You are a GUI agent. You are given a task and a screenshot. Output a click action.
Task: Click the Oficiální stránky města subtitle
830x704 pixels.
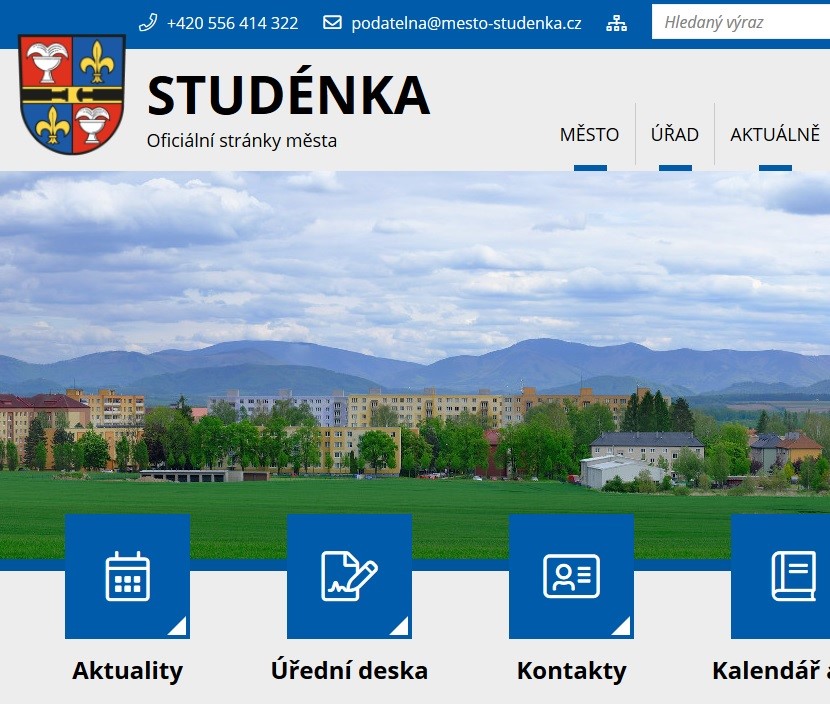[242, 141]
